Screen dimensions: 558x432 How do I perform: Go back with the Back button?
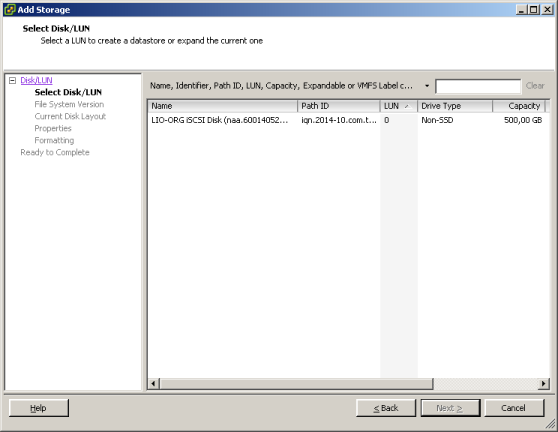tap(386, 408)
